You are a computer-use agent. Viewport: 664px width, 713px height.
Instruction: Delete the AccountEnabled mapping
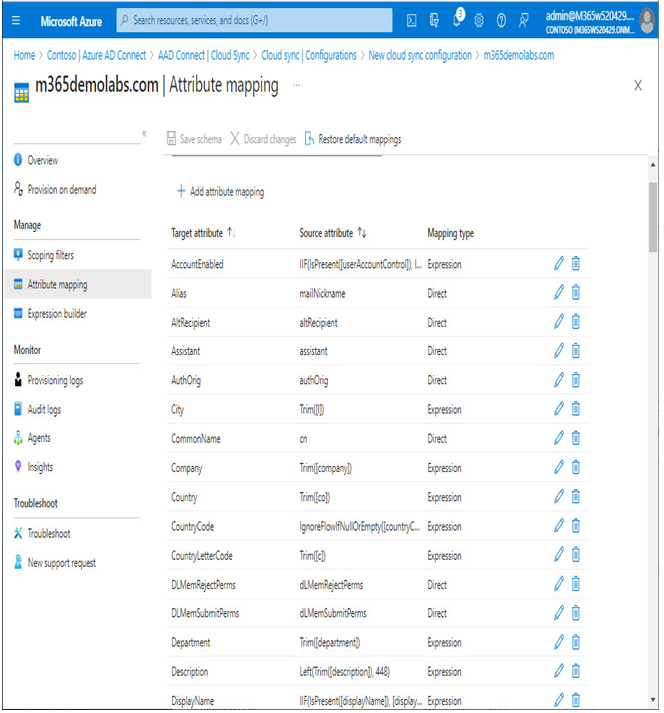[x=576, y=263]
